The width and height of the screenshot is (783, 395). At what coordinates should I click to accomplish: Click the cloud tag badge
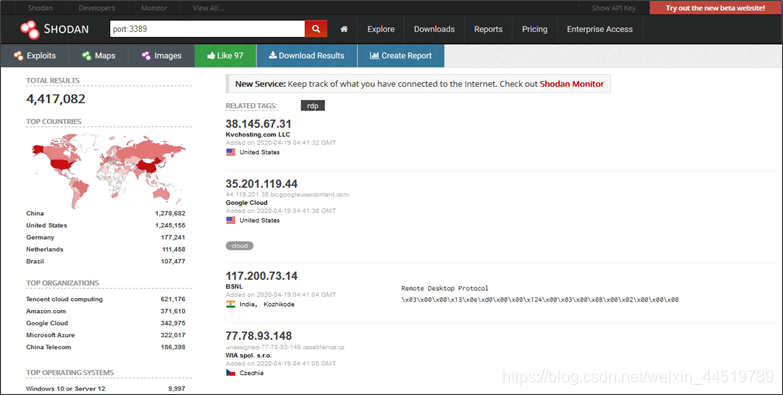tap(240, 246)
